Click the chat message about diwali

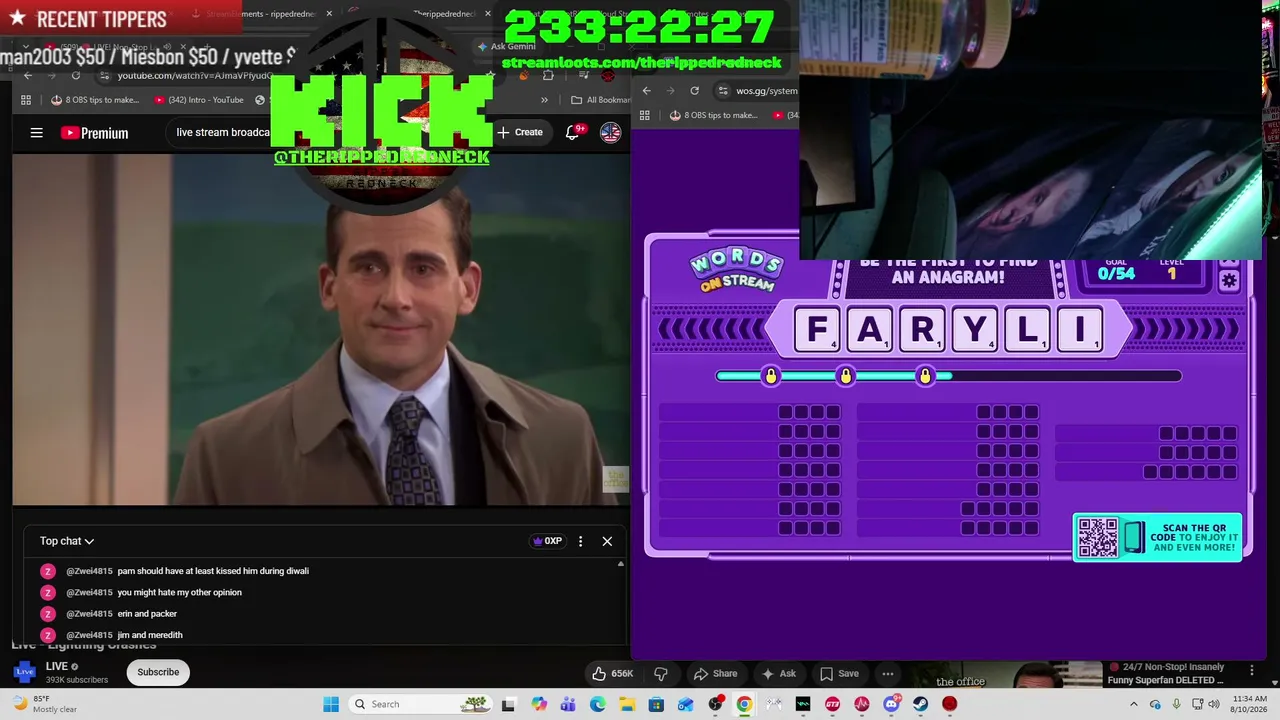213,571
